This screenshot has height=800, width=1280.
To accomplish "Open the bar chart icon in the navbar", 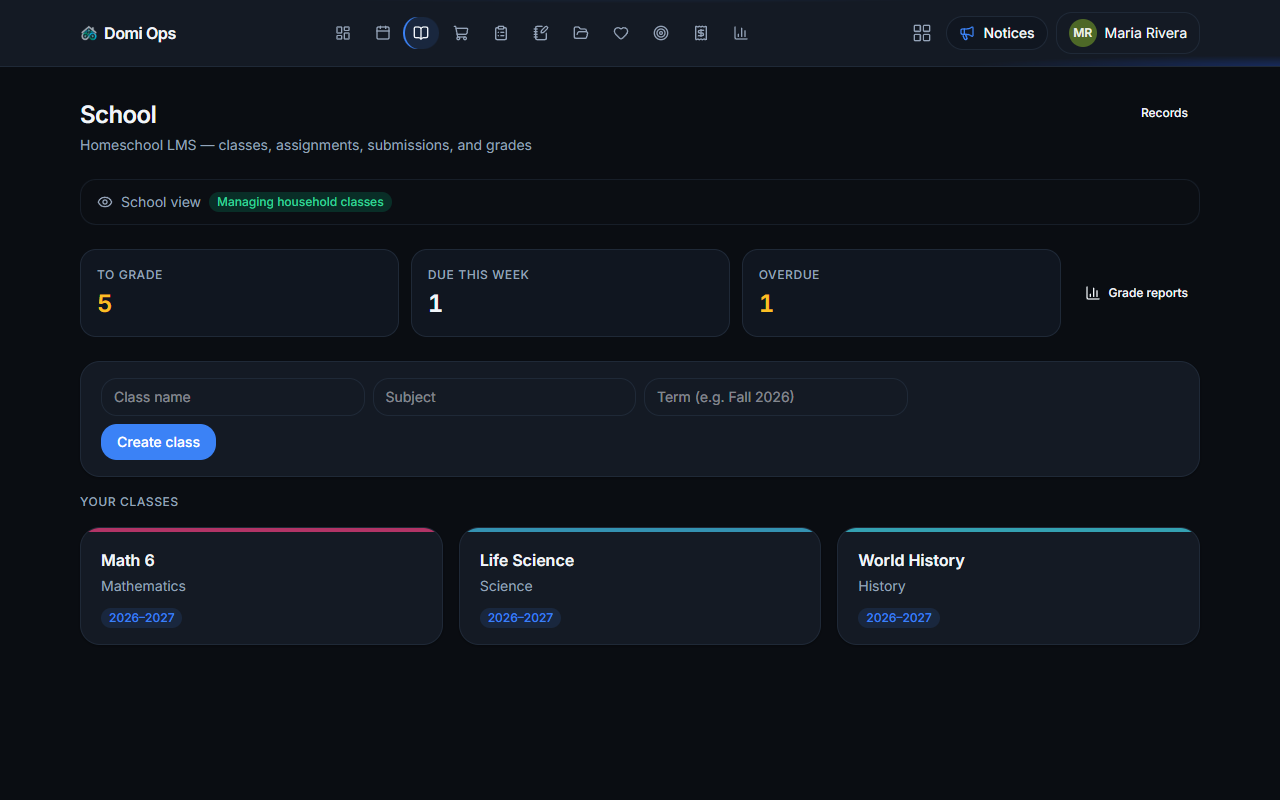I will (741, 33).
